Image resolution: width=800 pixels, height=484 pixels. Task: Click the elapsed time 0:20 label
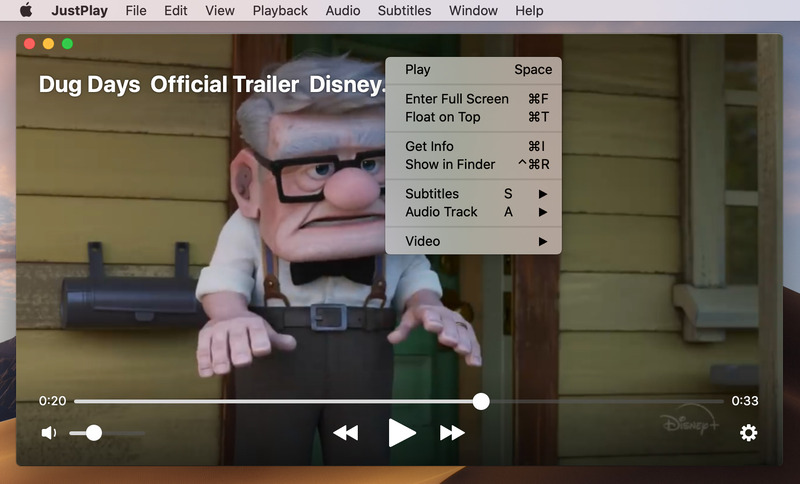[x=53, y=401]
